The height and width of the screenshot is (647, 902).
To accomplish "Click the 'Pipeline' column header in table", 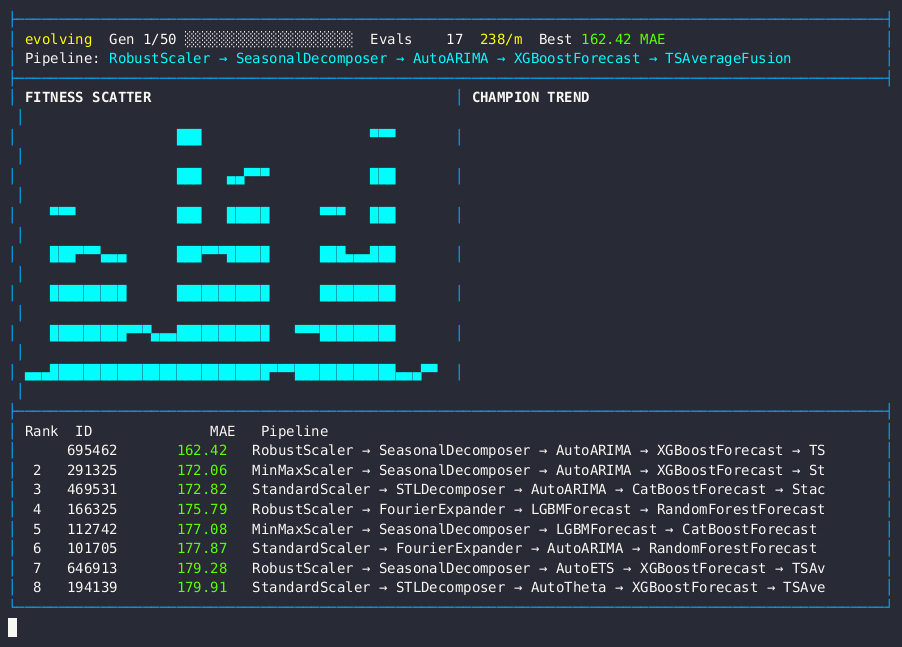I will click(x=295, y=431).
